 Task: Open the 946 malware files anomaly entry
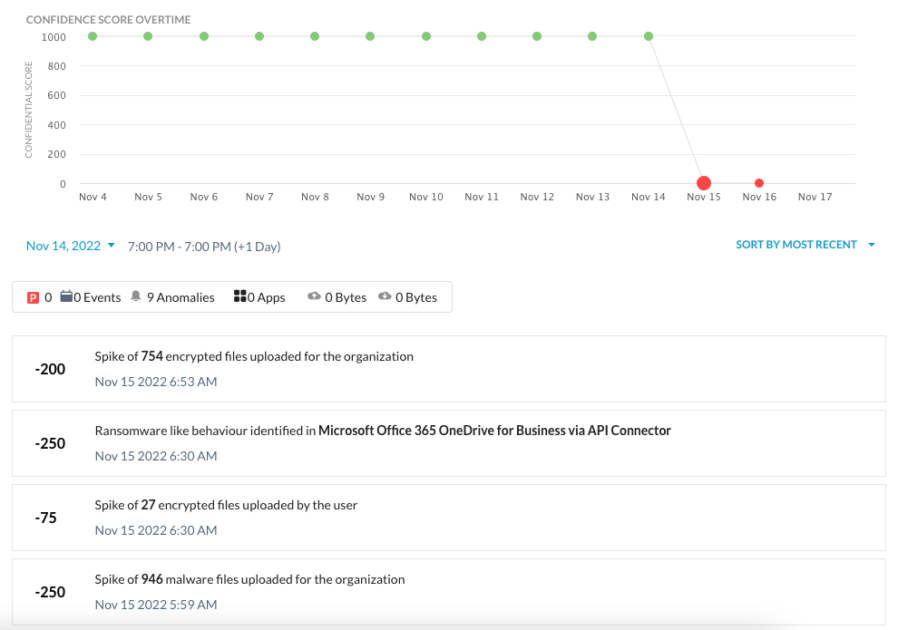pos(448,591)
